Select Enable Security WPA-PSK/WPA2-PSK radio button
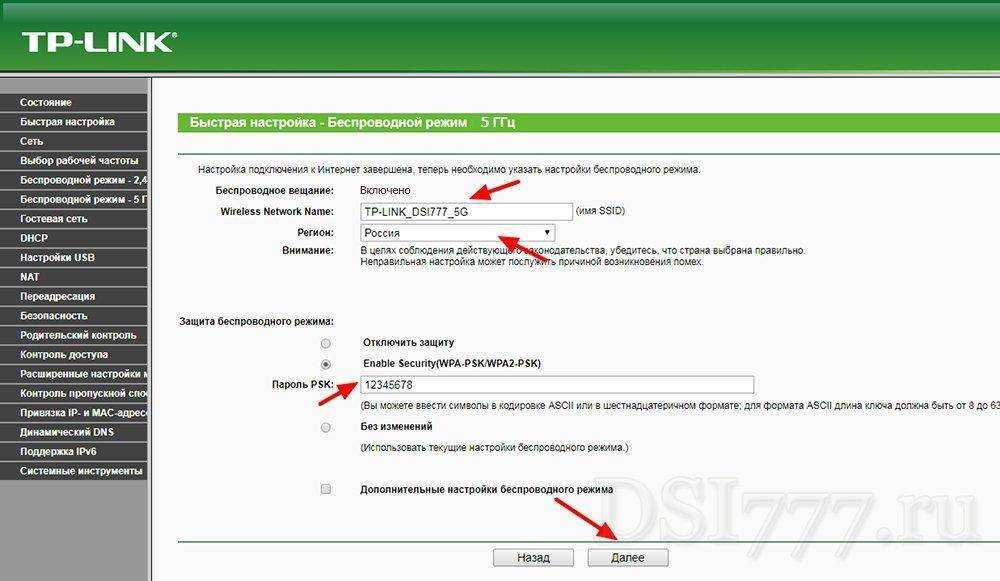This screenshot has width=1000, height=581. click(x=326, y=364)
